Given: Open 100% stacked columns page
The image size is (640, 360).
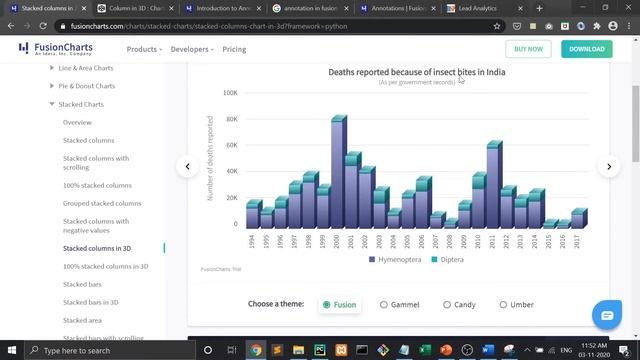Looking at the screenshot, I should click(x=97, y=185).
